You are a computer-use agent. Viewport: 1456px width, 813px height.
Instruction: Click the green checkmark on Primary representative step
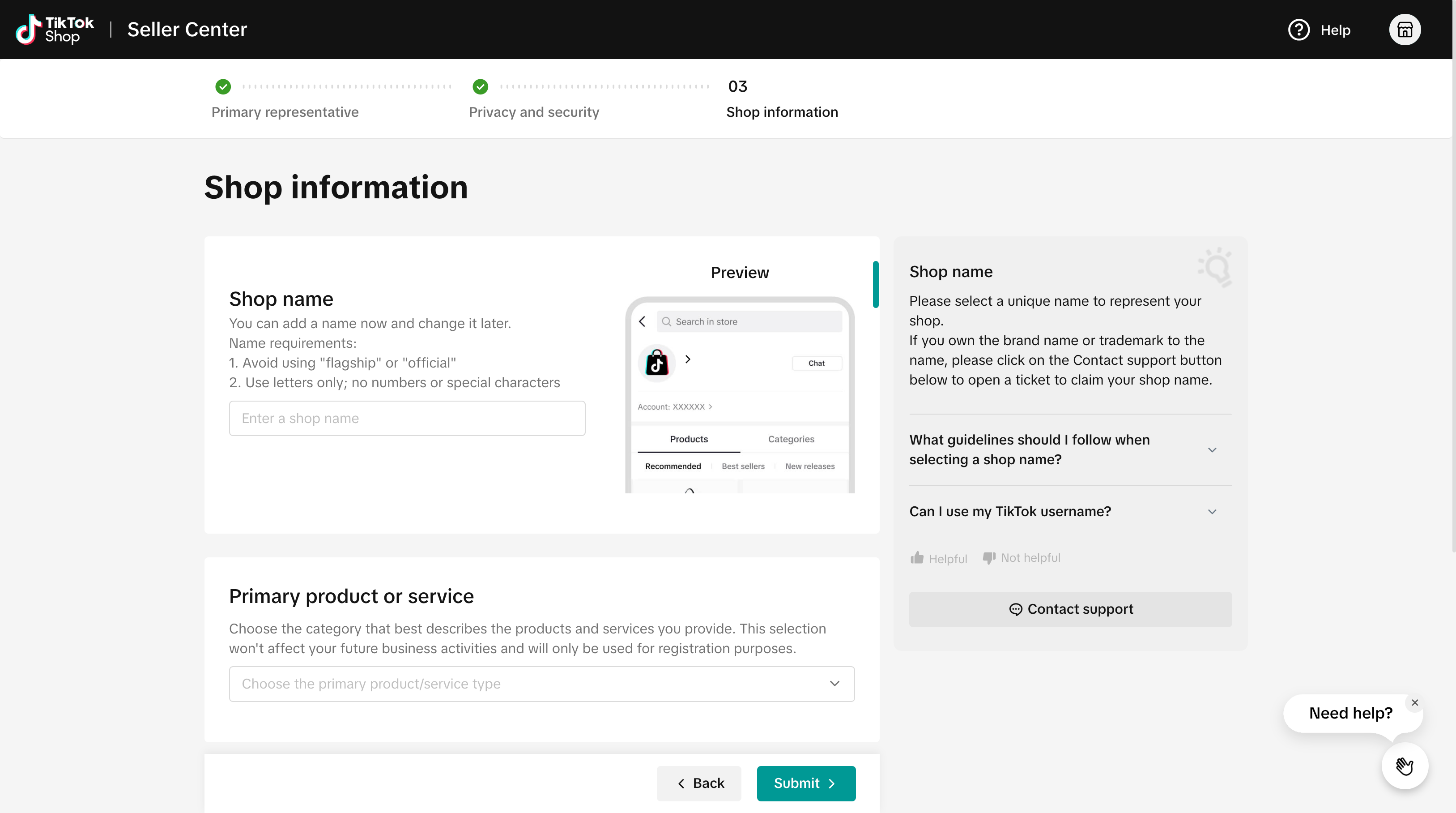click(223, 87)
